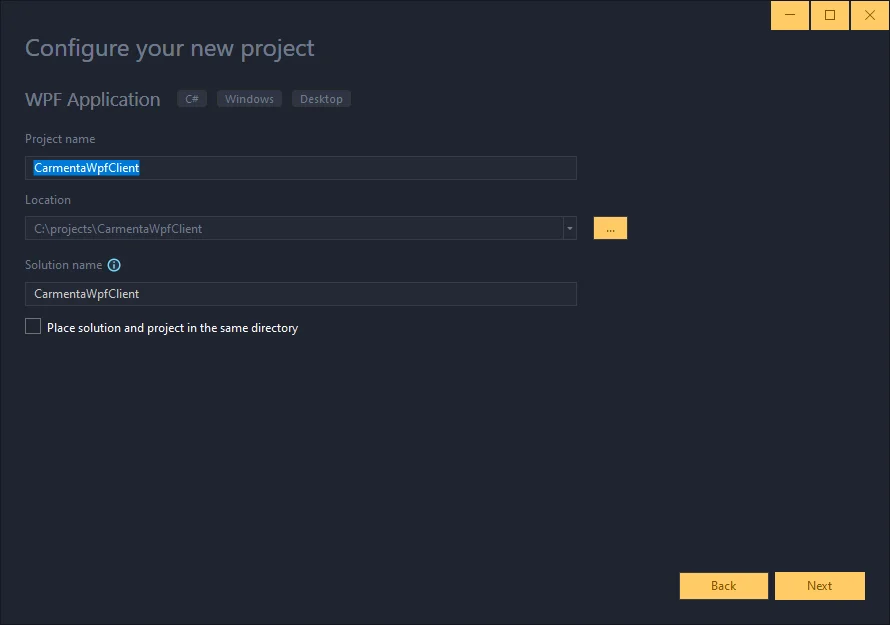Viewport: 890px width, 625px height.
Task: Minimize the project configuration window
Action: point(790,16)
